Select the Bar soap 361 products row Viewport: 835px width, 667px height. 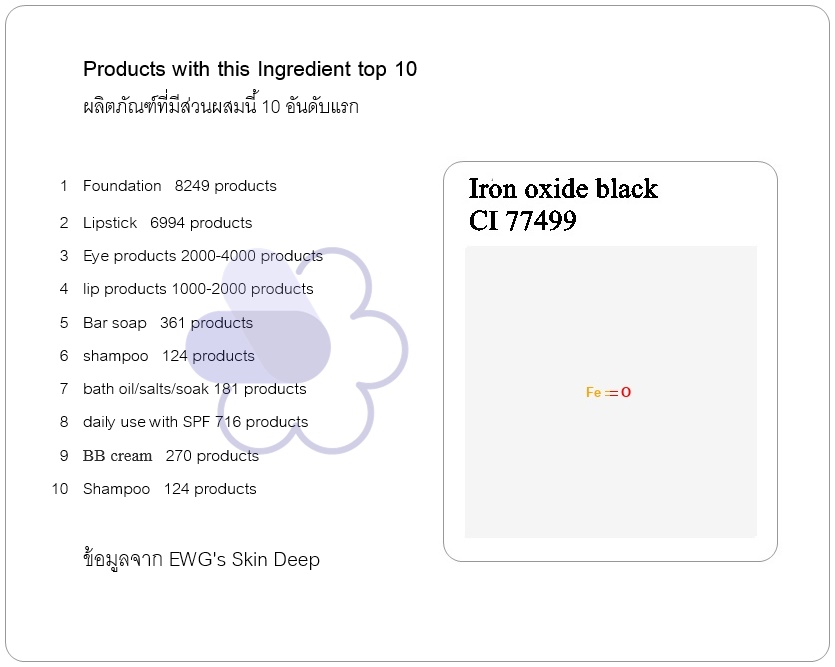[x=168, y=323]
